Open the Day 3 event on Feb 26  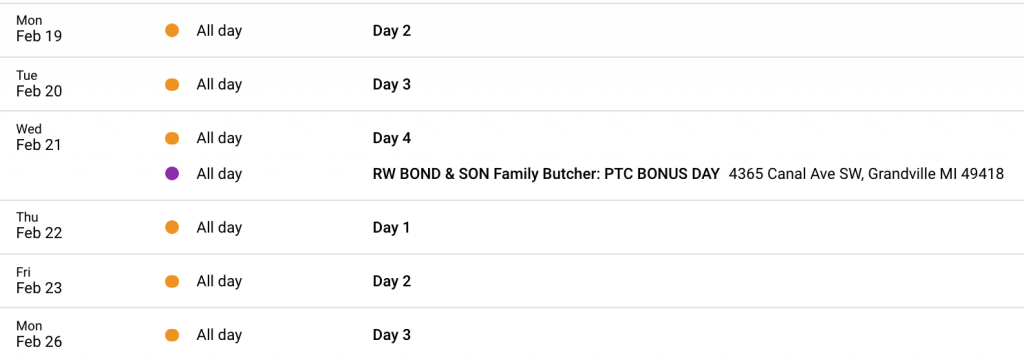392,335
